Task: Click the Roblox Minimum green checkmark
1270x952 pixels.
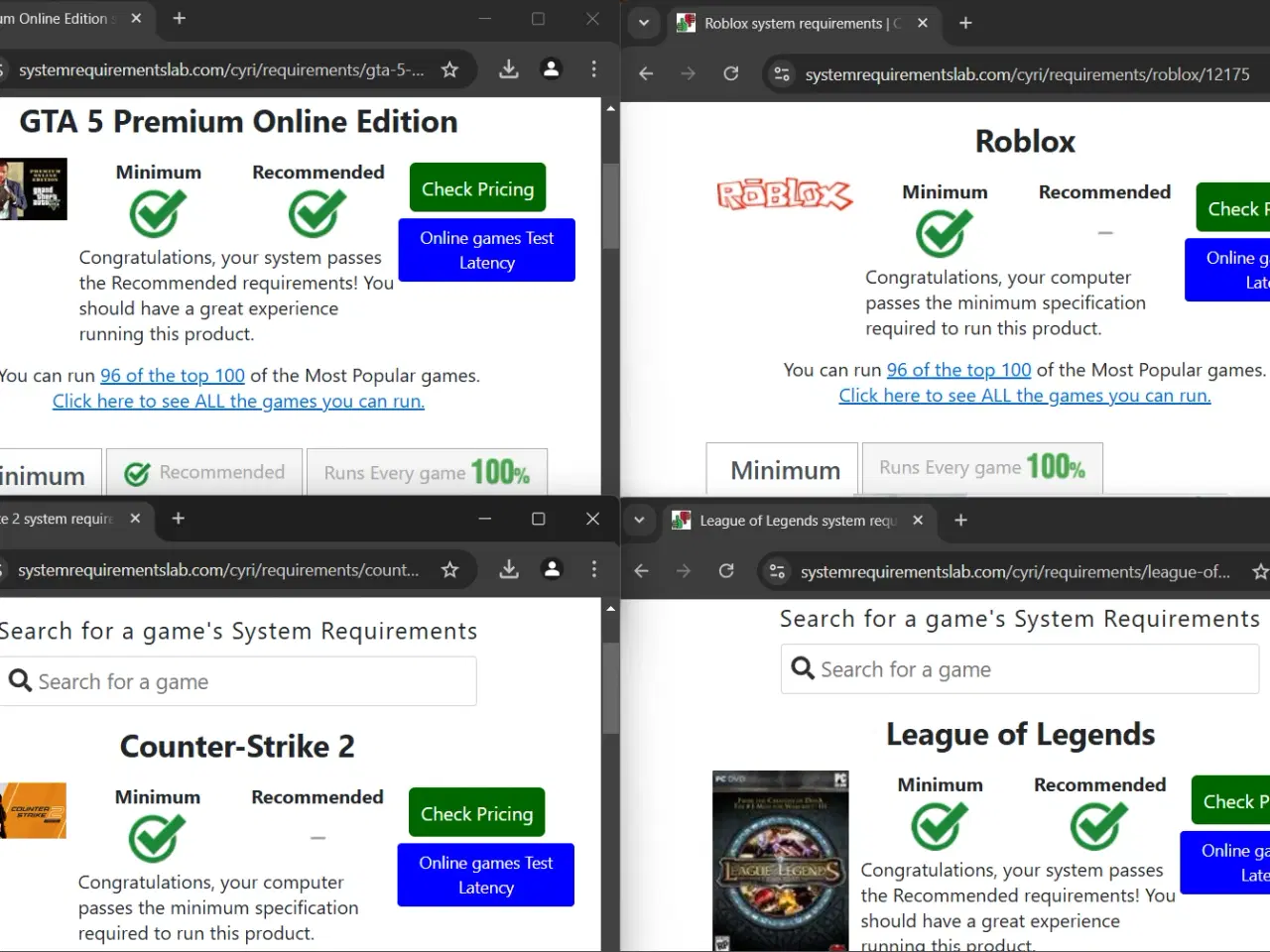Action: (x=945, y=233)
